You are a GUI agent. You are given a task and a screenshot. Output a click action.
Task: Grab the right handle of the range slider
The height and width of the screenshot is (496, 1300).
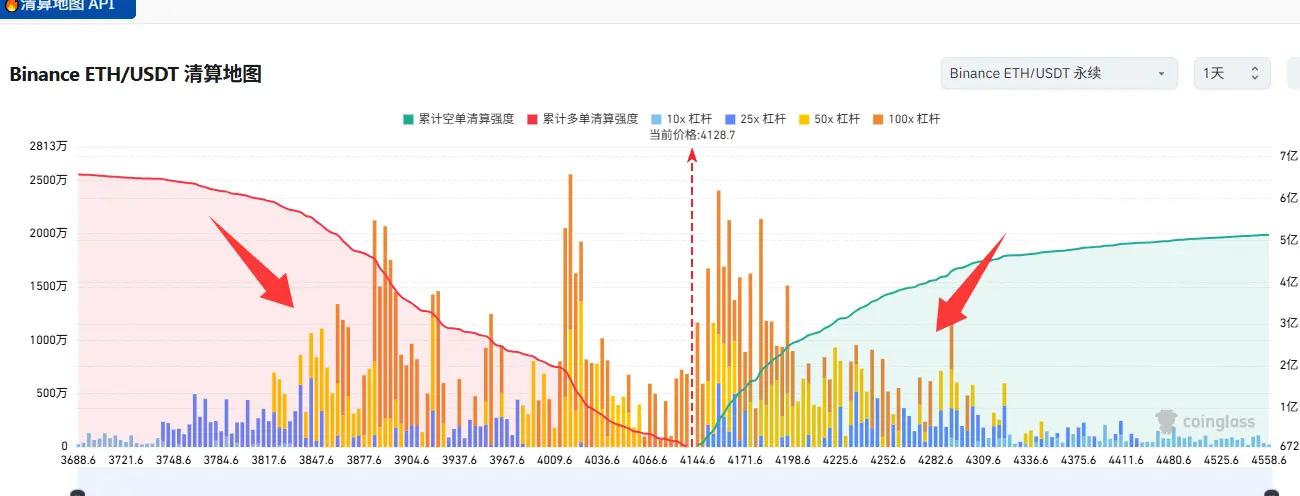click(x=1269, y=492)
